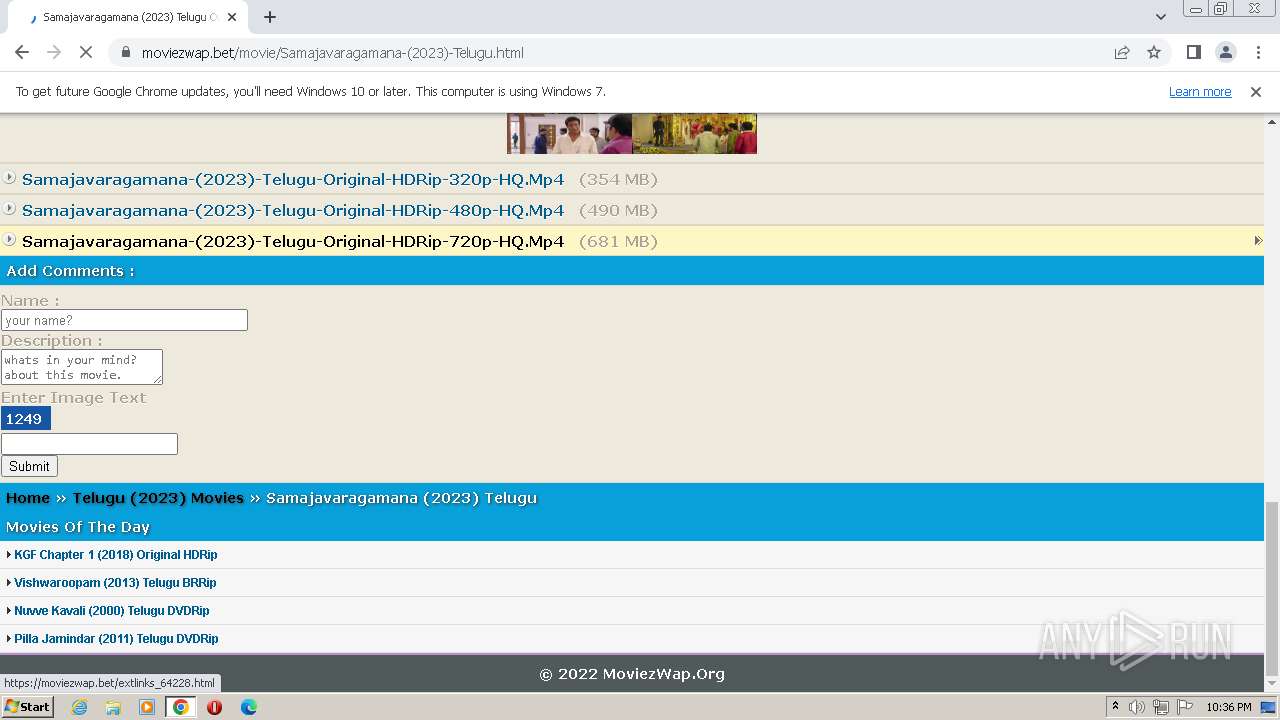Open media player taskbar icon
This screenshot has height=720, width=1280.
click(147, 707)
